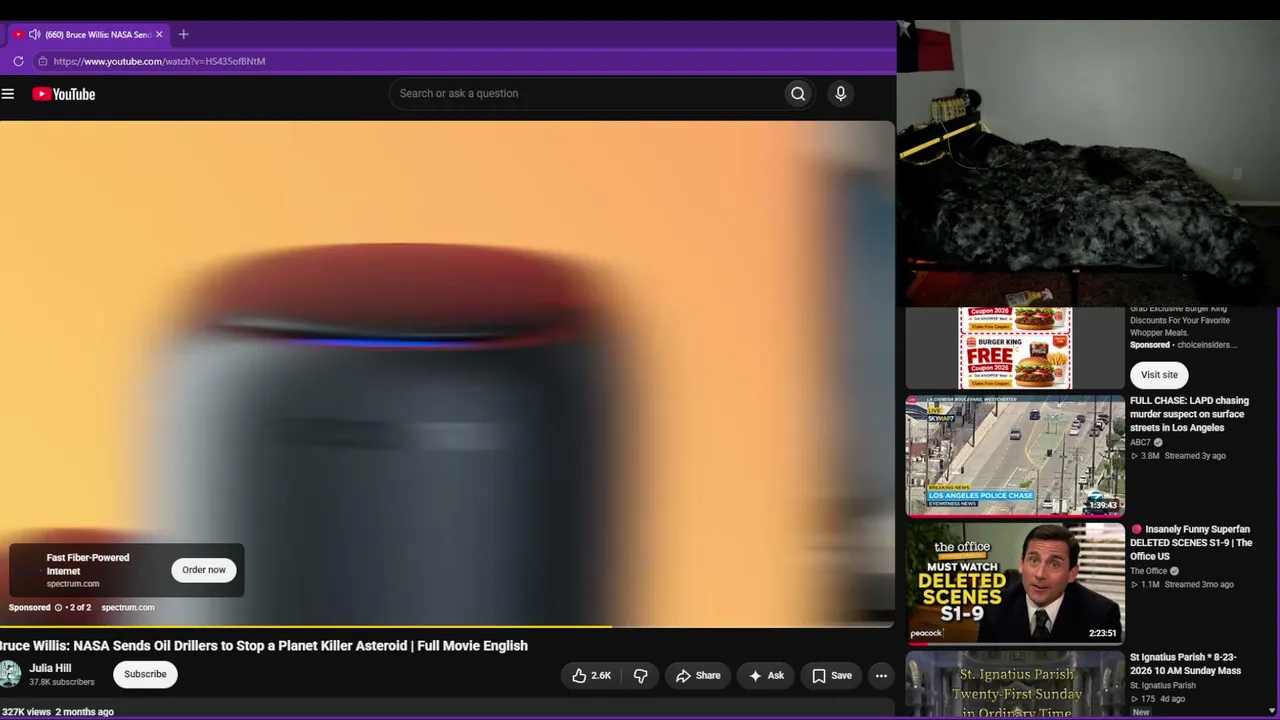Screen dimensions: 1280x720
Task: Select the browser address bar URL
Action: [159, 61]
